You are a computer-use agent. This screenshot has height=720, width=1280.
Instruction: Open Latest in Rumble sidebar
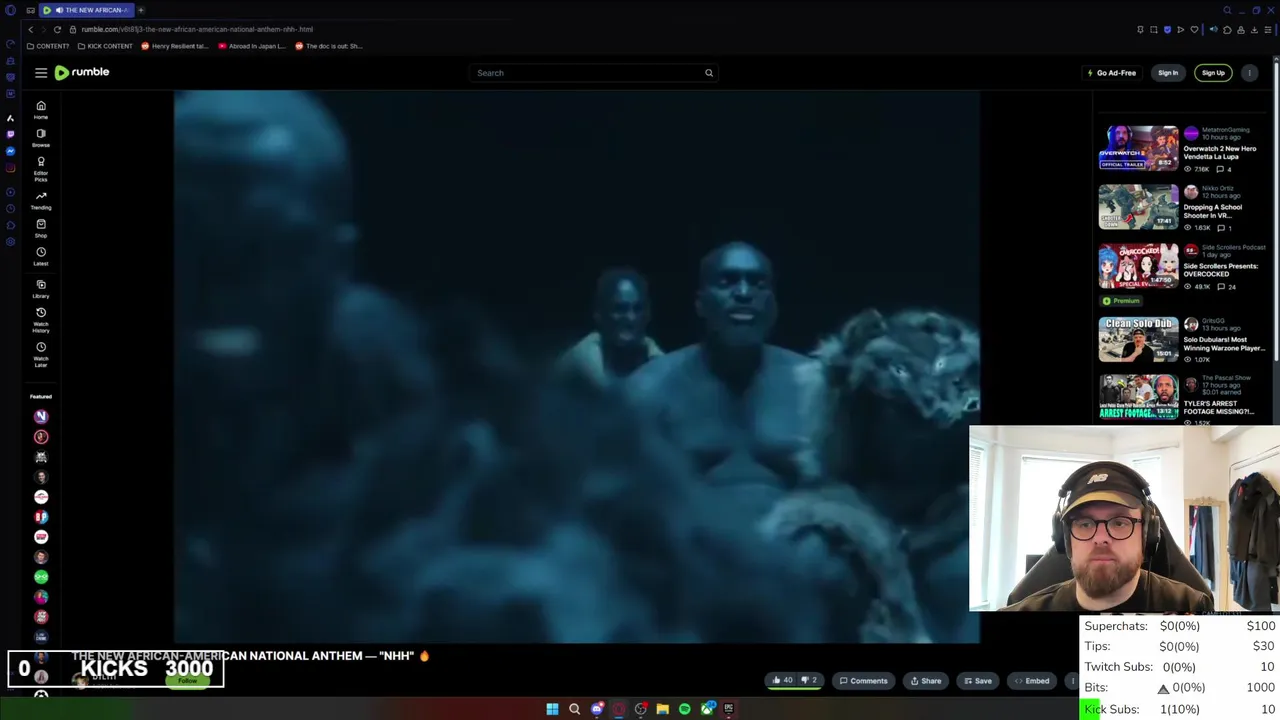[41, 256]
